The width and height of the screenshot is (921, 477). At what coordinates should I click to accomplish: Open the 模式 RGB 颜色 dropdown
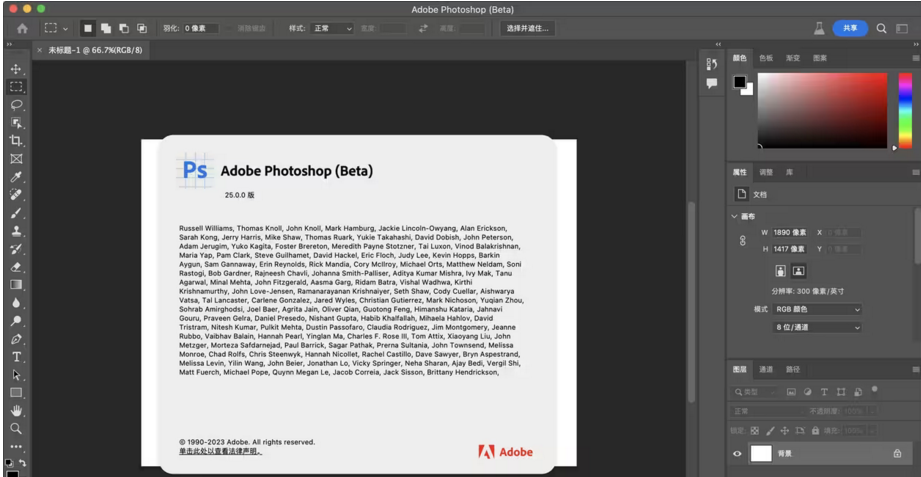click(817, 309)
